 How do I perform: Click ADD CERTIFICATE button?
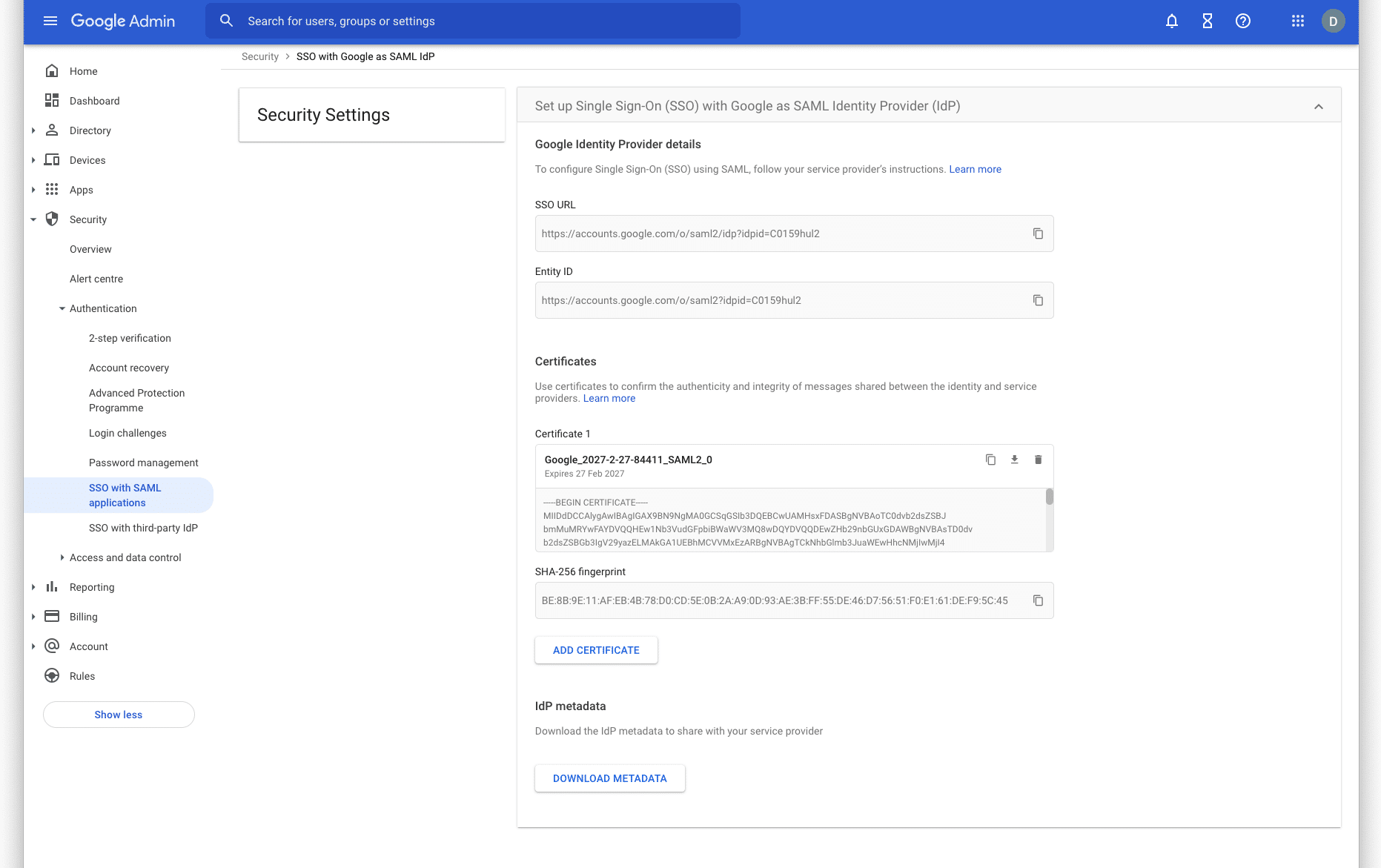click(x=596, y=650)
